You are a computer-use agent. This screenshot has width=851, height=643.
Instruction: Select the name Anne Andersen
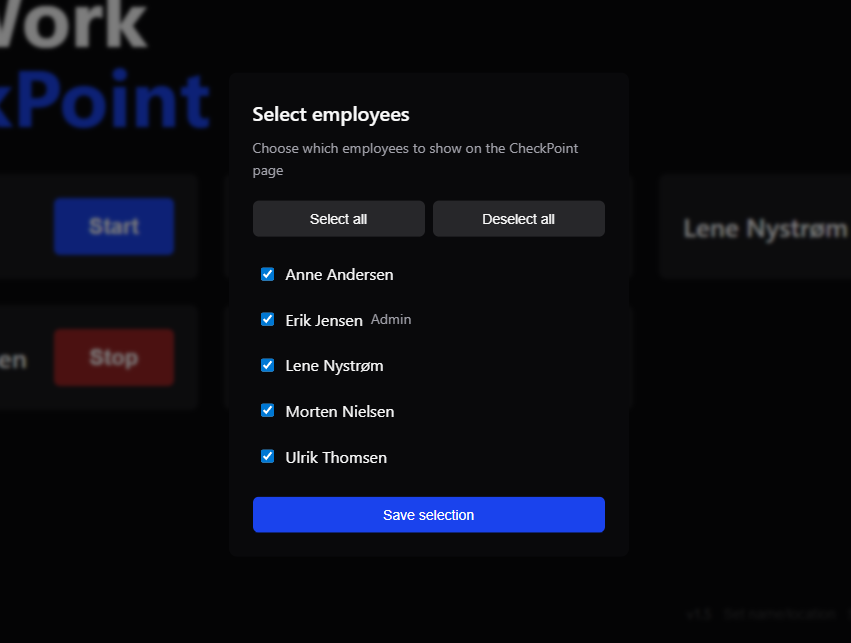(339, 273)
